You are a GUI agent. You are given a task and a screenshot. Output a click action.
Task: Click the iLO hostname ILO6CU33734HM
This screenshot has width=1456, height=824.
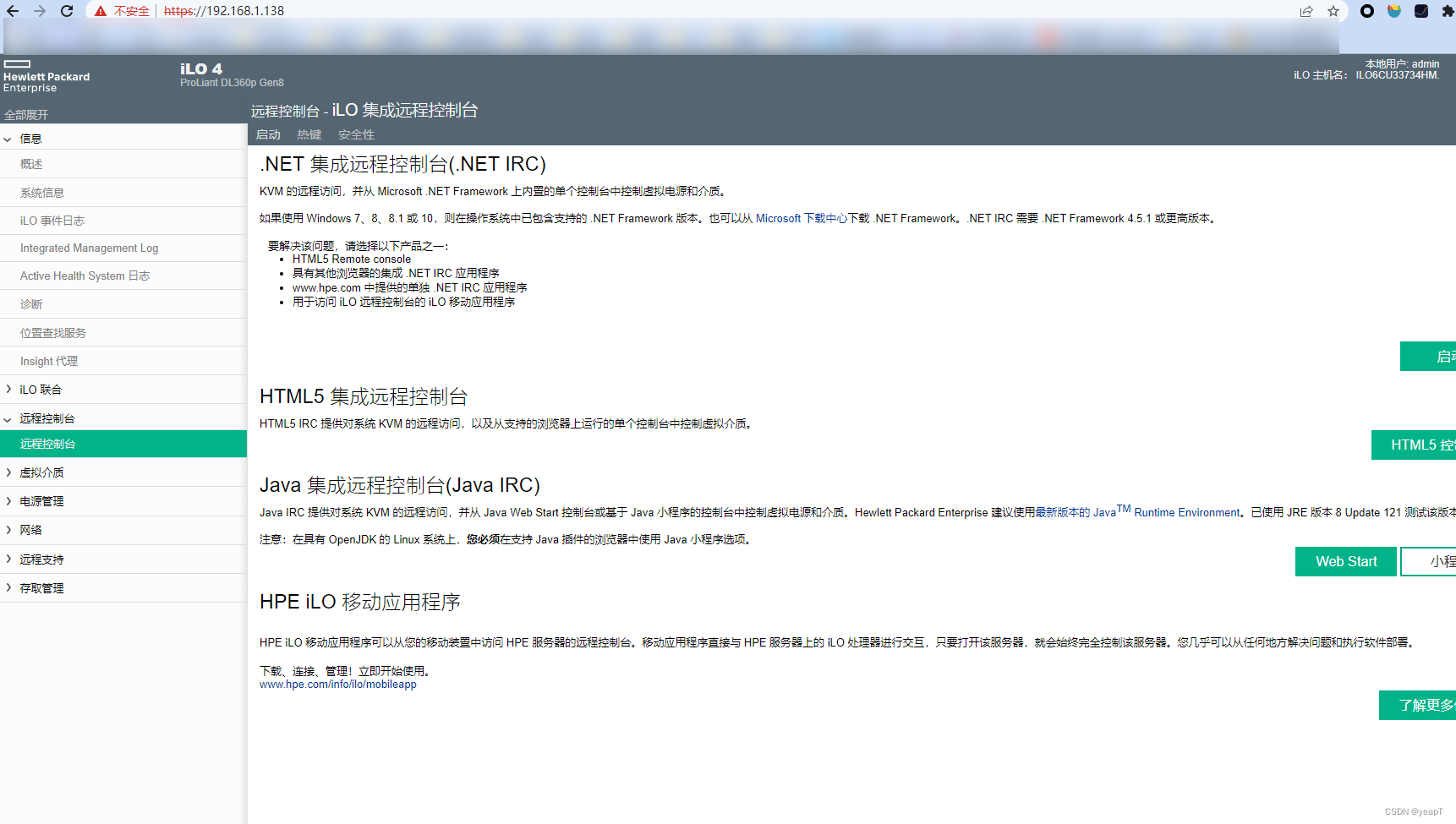[1398, 75]
